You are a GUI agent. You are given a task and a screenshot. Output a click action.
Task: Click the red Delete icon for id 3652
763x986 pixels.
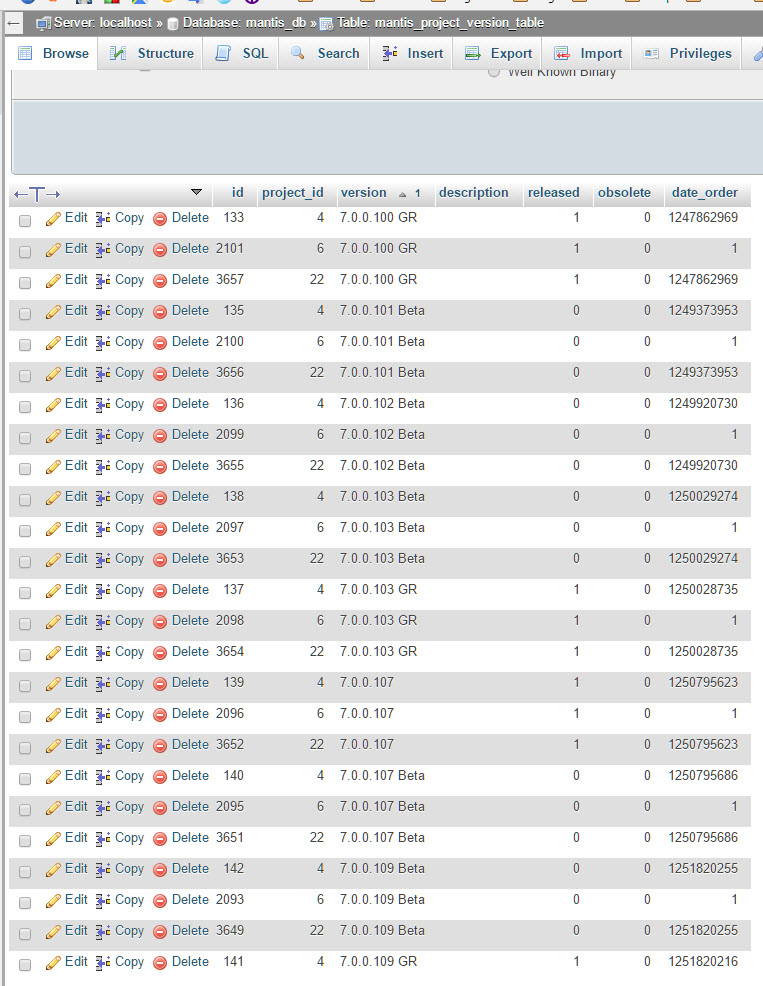[160, 746]
